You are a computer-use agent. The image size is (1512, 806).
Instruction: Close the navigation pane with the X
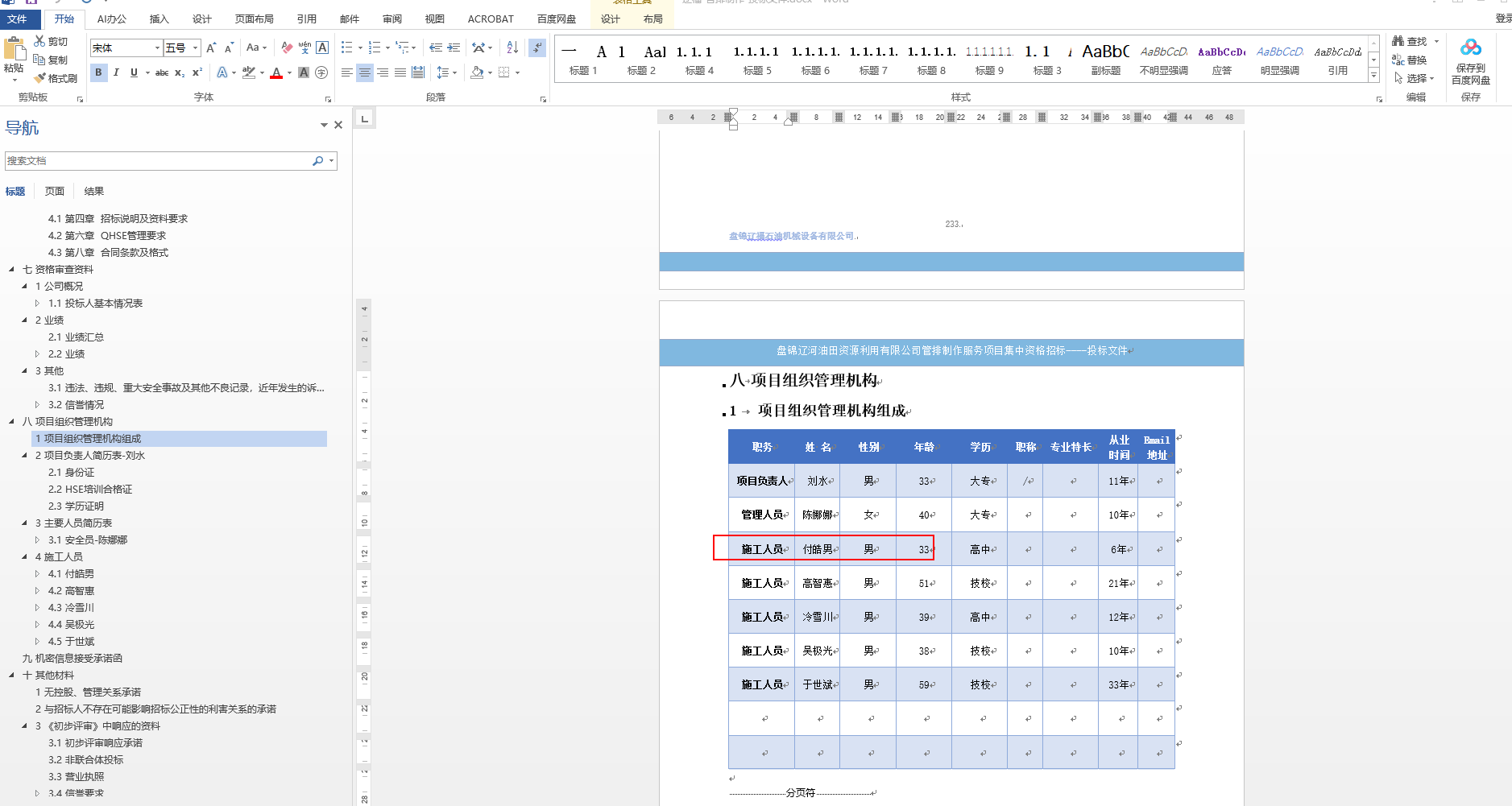[x=338, y=125]
